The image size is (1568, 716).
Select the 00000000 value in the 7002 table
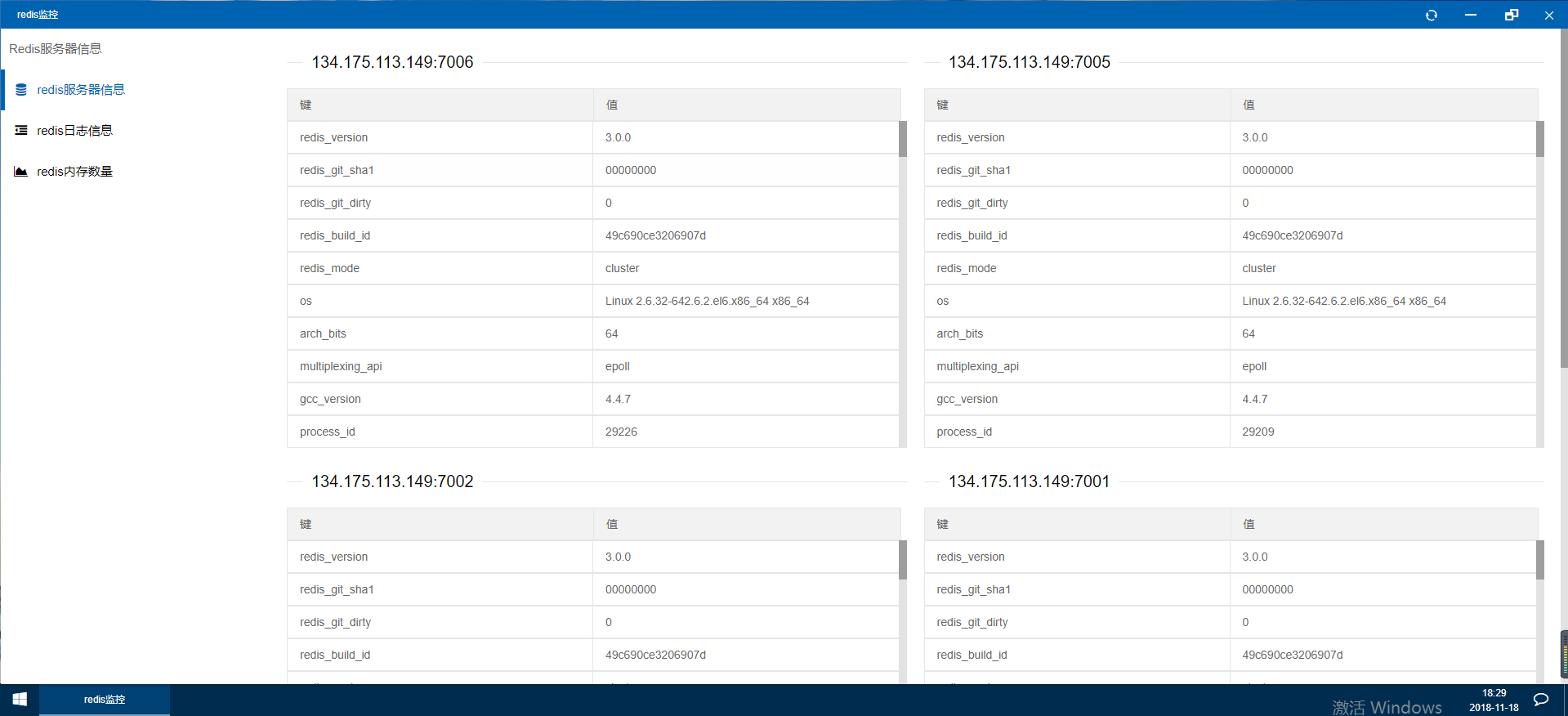click(x=631, y=589)
